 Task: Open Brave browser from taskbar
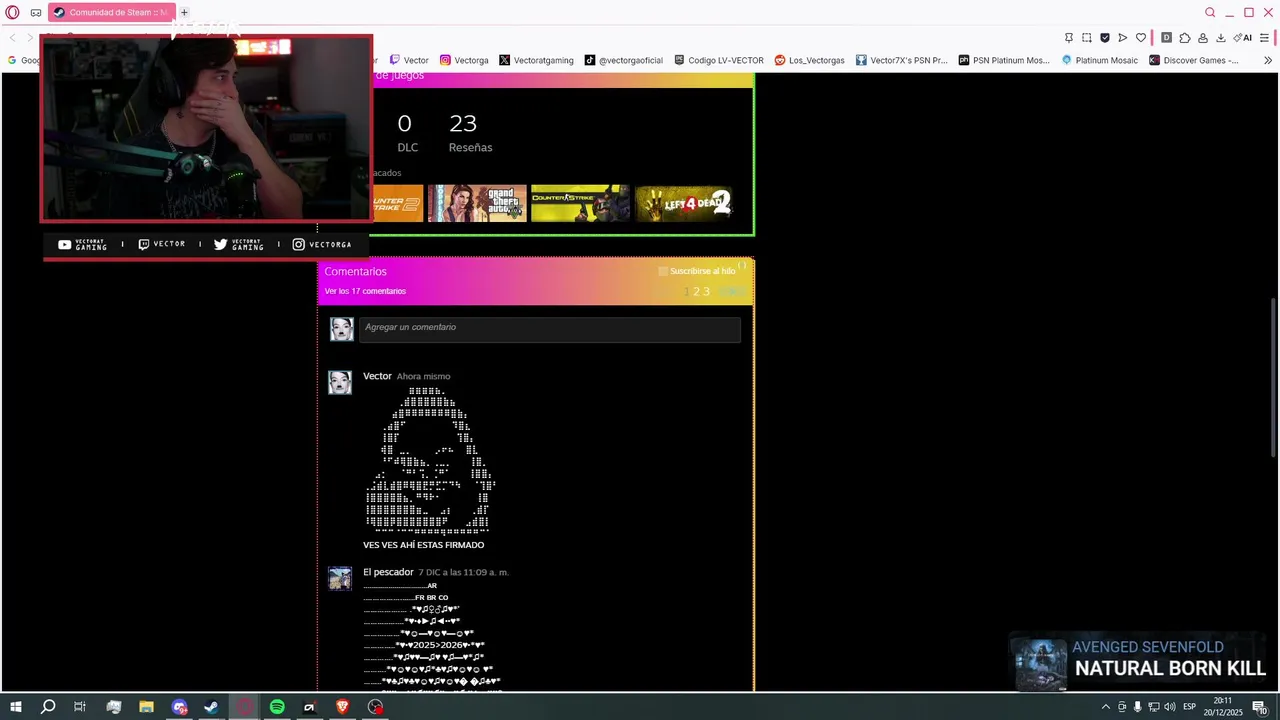[342, 707]
